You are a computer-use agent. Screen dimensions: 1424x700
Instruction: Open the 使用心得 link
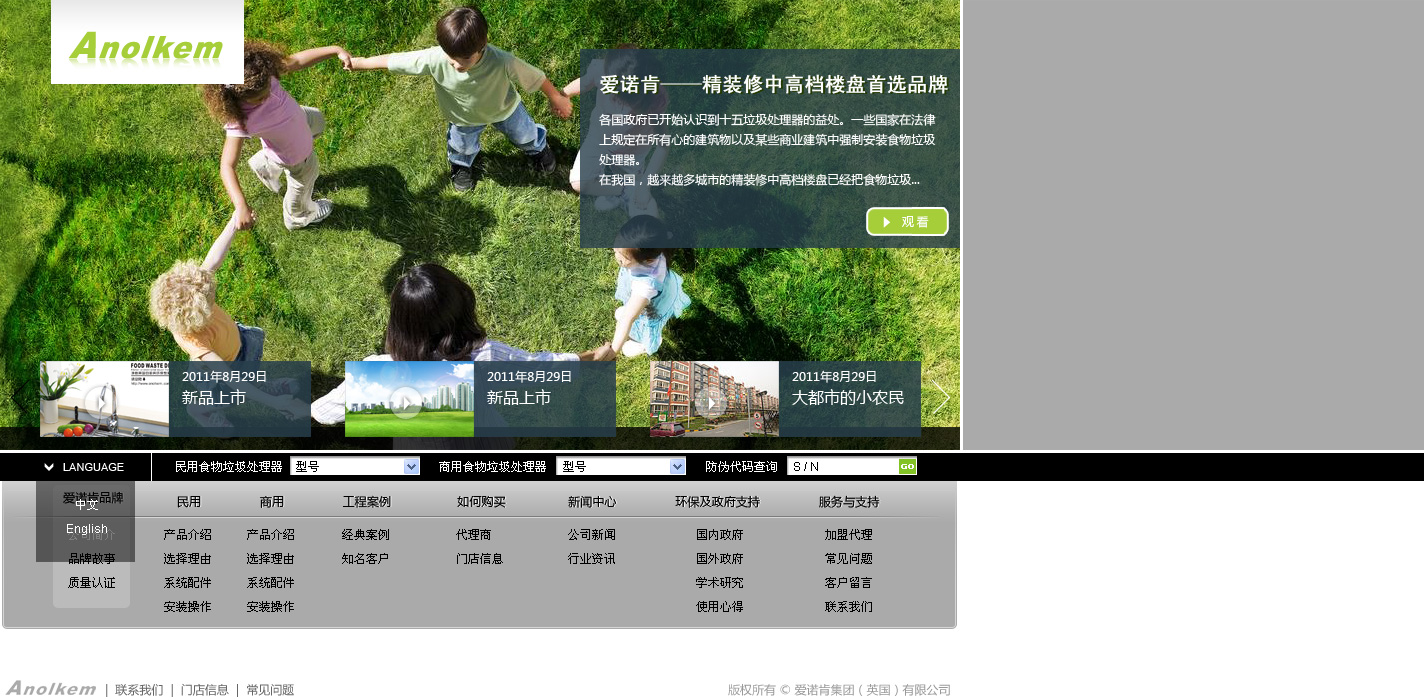pyautogui.click(x=720, y=607)
